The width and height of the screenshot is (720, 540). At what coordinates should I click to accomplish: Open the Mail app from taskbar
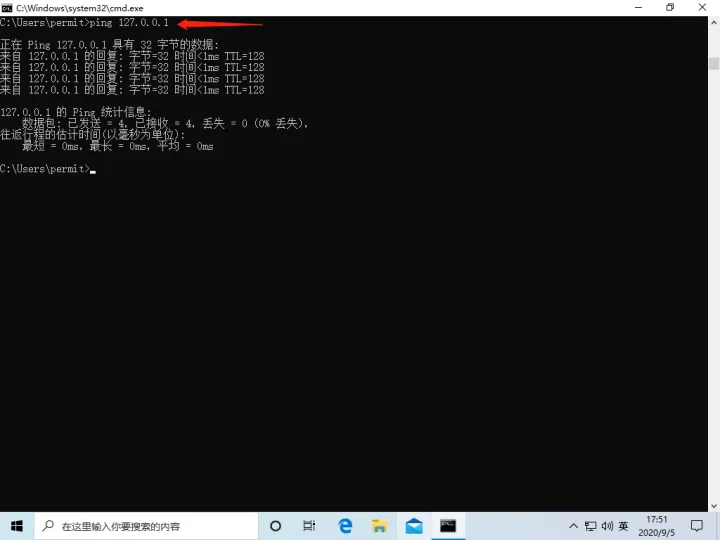tap(414, 526)
